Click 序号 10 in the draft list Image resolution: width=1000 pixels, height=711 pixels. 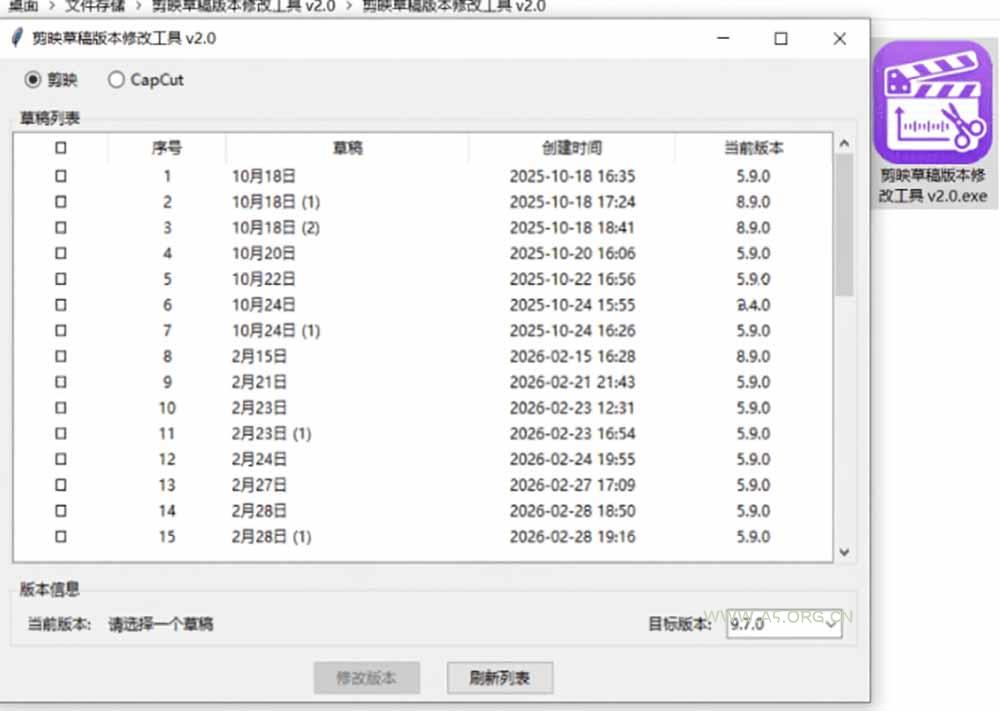(167, 408)
